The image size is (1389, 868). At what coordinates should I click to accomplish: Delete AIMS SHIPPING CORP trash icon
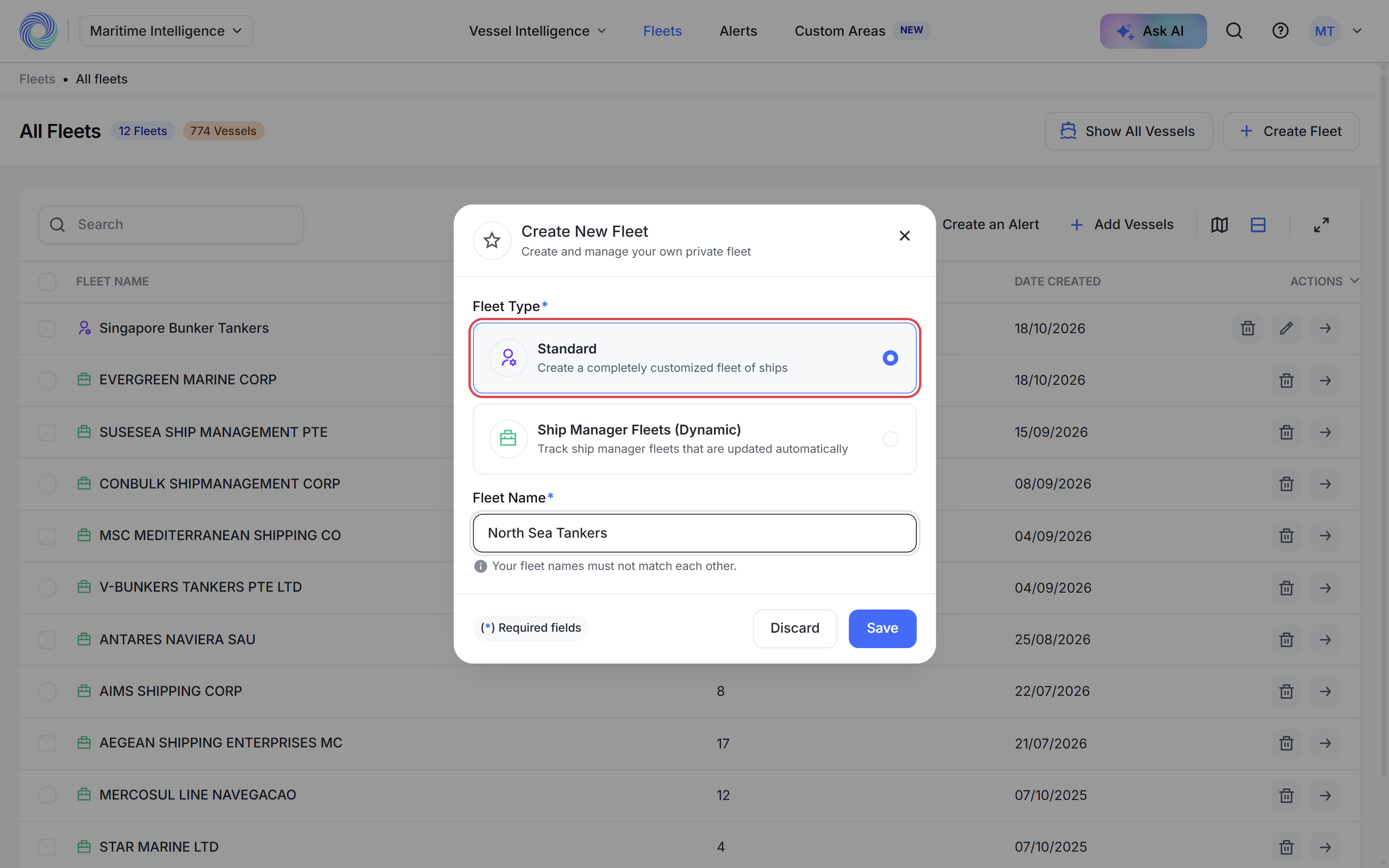point(1286,691)
